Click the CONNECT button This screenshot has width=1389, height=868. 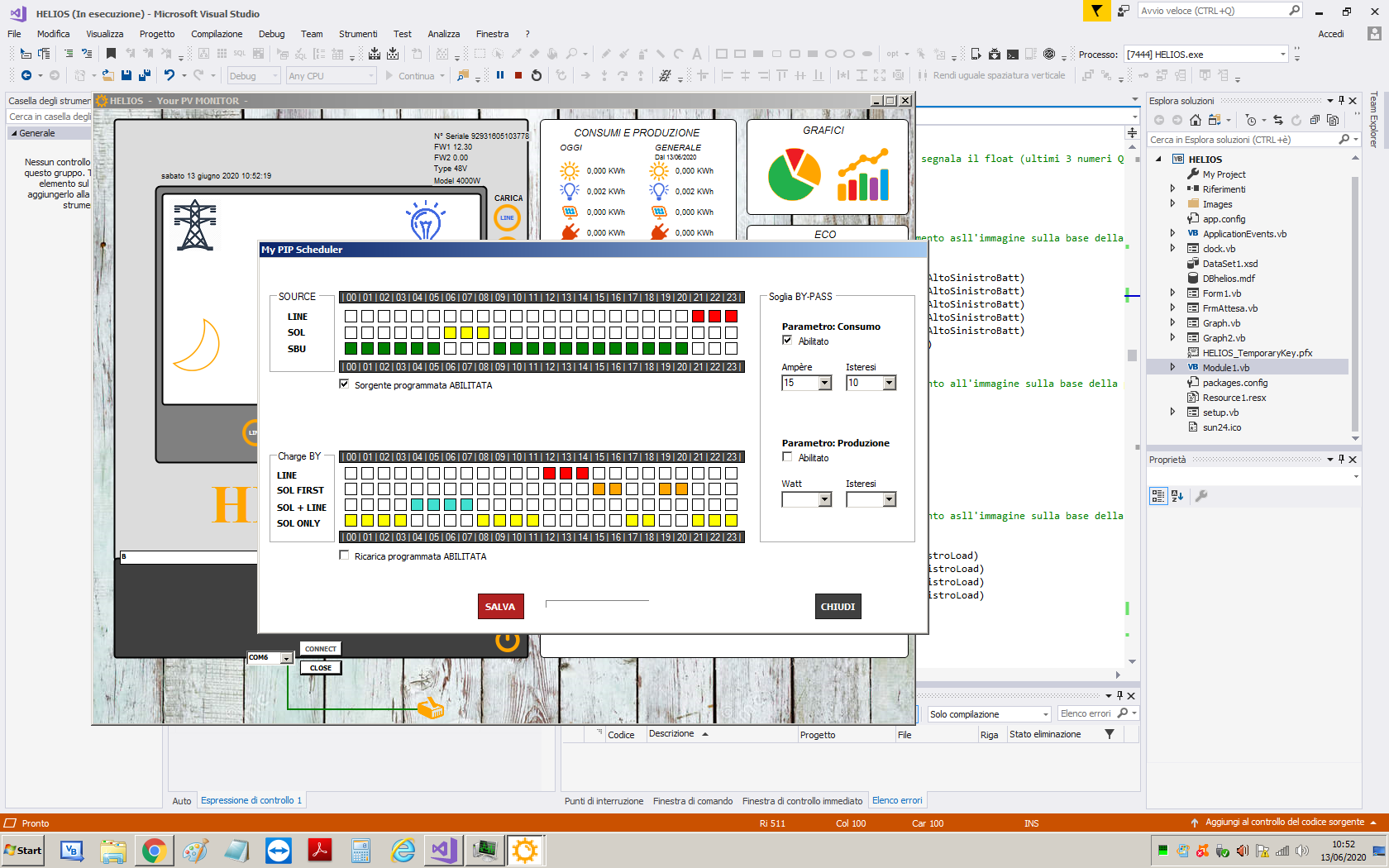(320, 649)
